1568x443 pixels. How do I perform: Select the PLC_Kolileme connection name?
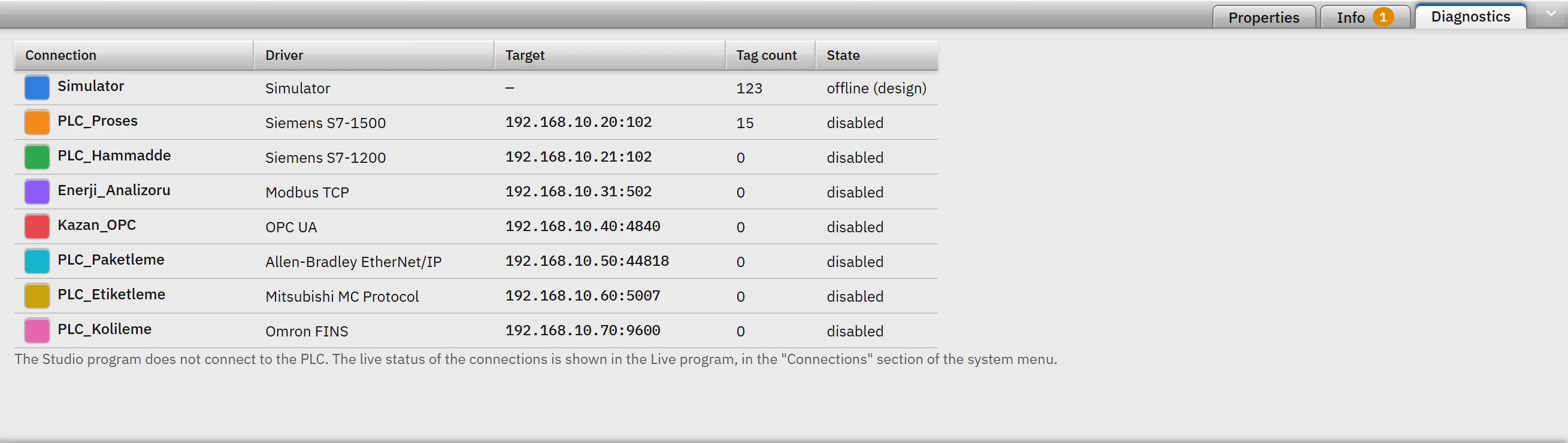104,329
